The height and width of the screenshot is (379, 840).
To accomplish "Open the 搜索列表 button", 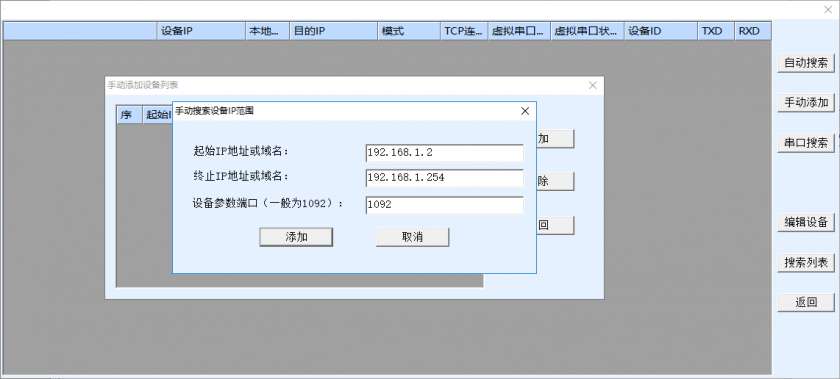I will point(806,263).
